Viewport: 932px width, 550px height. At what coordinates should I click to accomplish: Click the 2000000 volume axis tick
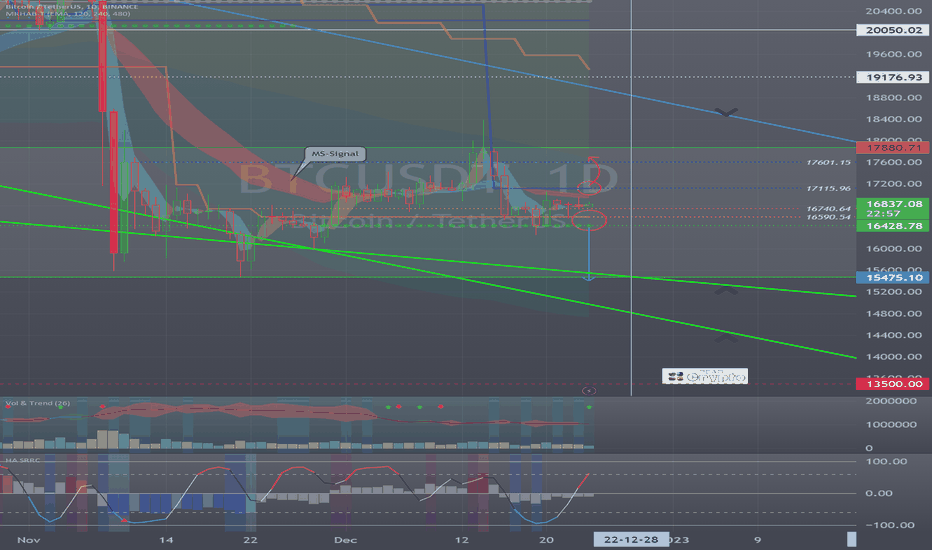click(x=891, y=401)
